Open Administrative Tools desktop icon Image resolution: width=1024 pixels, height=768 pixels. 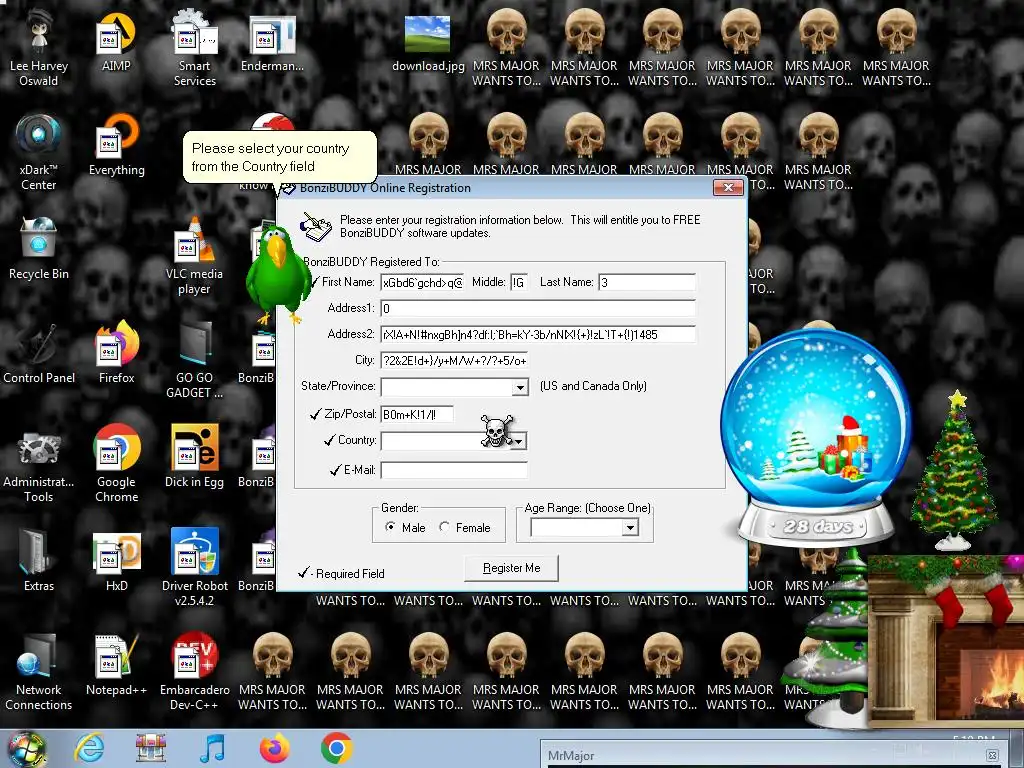39,464
